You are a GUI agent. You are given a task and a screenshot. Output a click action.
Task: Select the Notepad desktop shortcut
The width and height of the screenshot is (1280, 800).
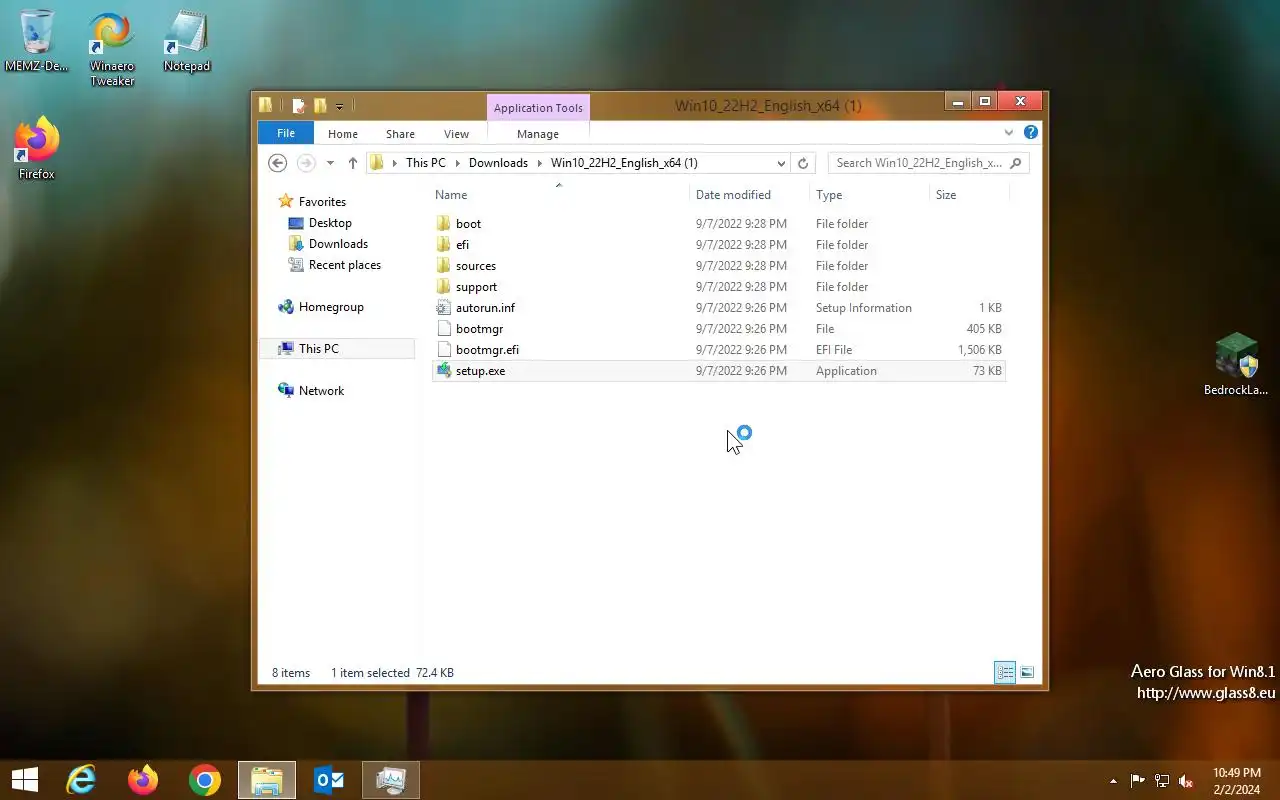187,41
